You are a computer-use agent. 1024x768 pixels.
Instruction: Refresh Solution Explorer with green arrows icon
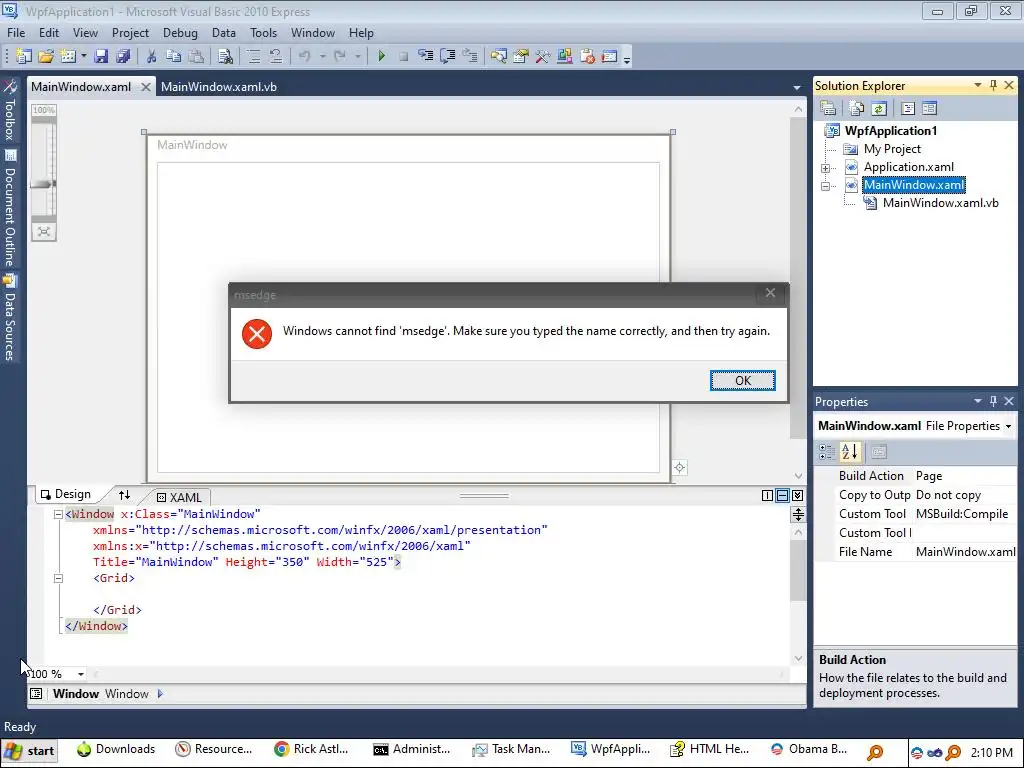pyautogui.click(x=879, y=108)
